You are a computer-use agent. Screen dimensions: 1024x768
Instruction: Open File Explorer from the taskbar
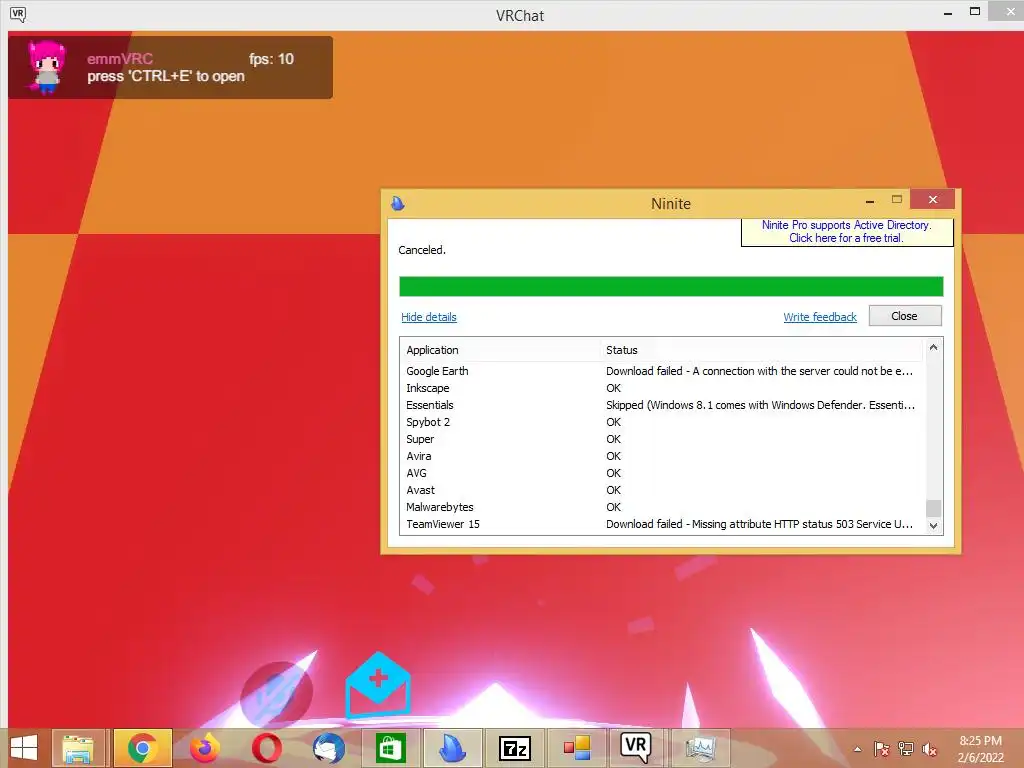[78, 748]
